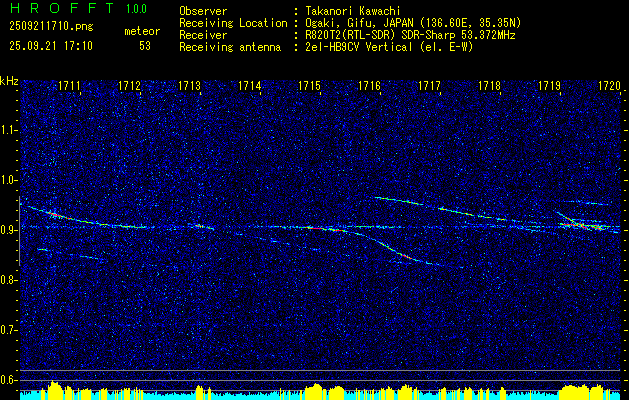Select antenna text 2el-HB9CV Vertical (el. E-W)

[x=388, y=47]
